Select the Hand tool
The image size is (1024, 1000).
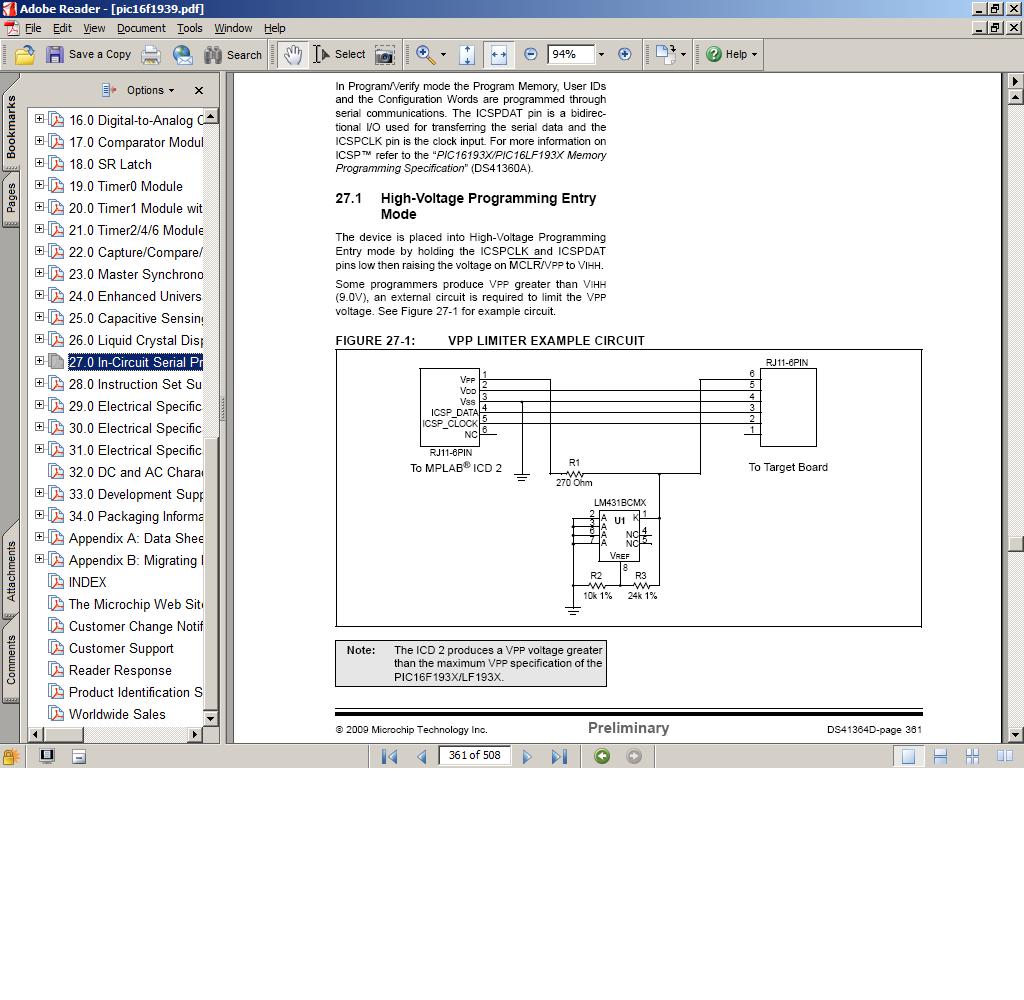293,55
